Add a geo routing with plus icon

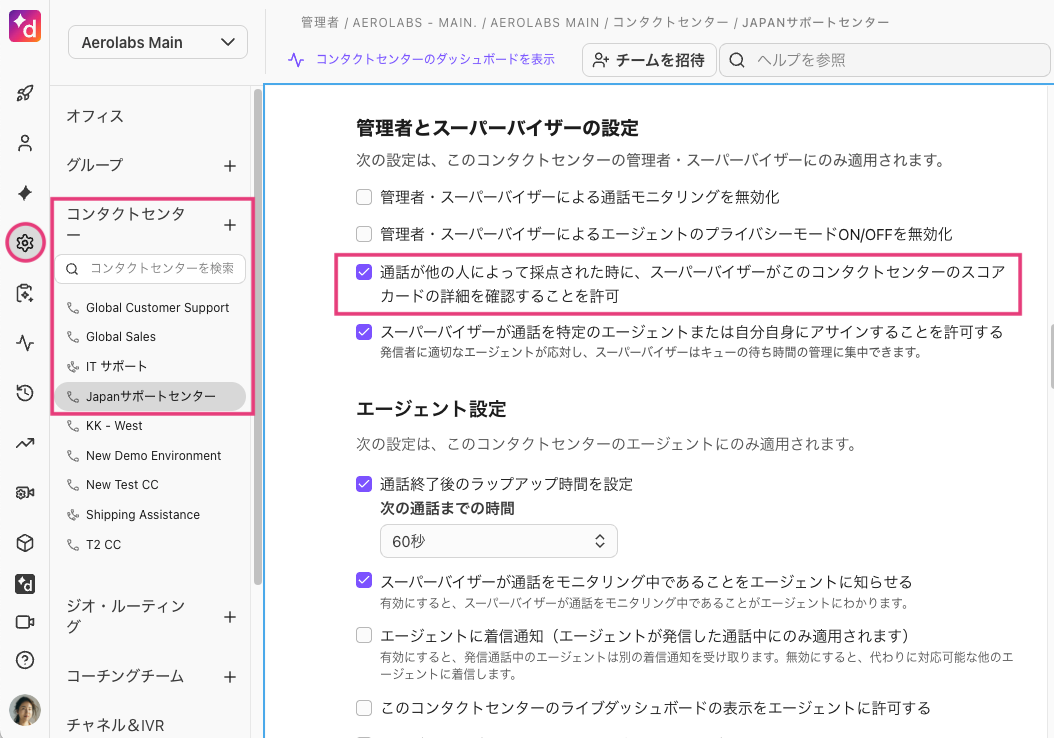coord(230,617)
